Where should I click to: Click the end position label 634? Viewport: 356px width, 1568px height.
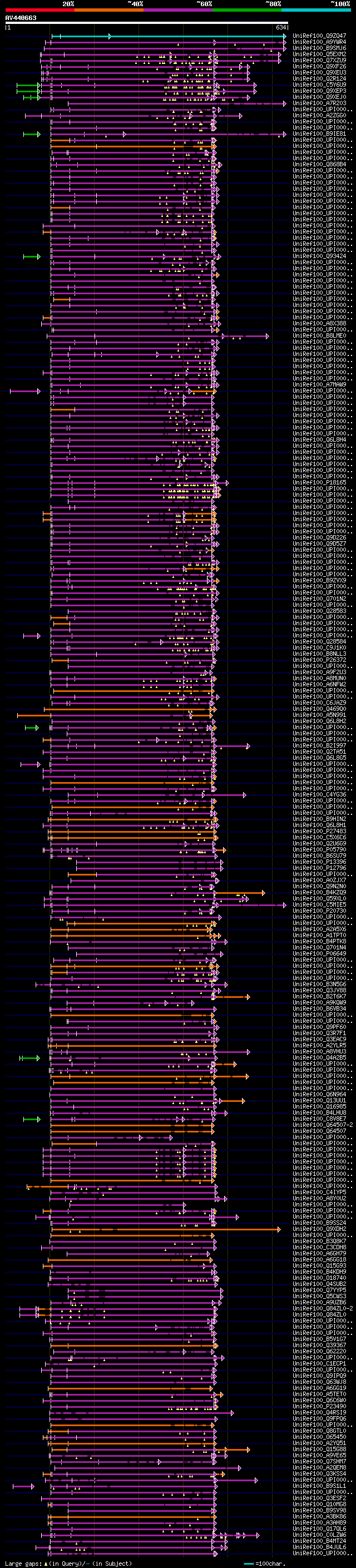coord(280,27)
